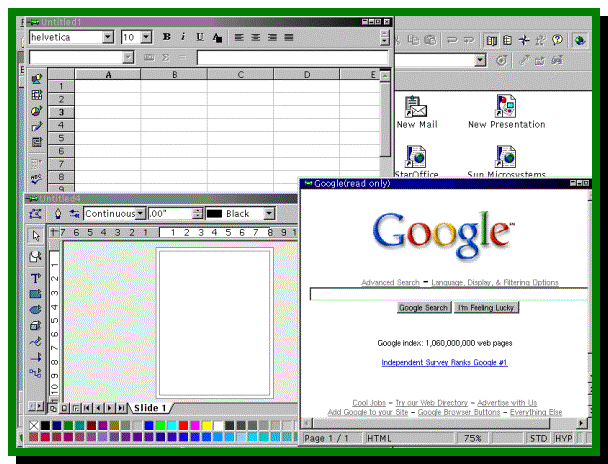The width and height of the screenshot is (608, 464).
Task: Click the Arrow Style icon
Action: [x=74, y=214]
